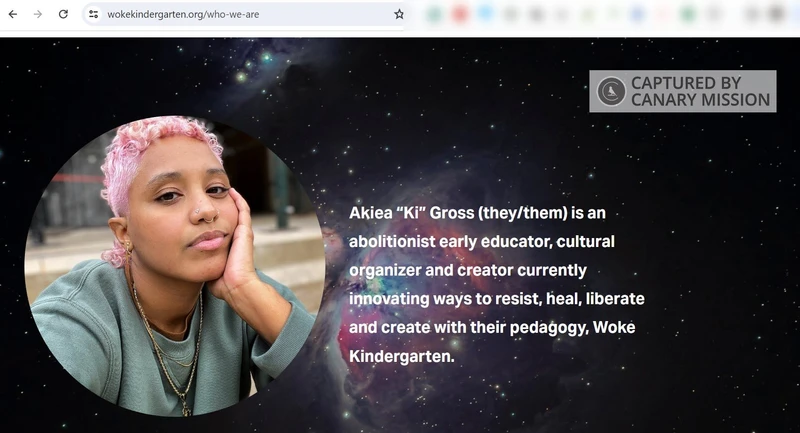
Task: Click the line 'organizer and creator currently'
Action: click(x=467, y=270)
